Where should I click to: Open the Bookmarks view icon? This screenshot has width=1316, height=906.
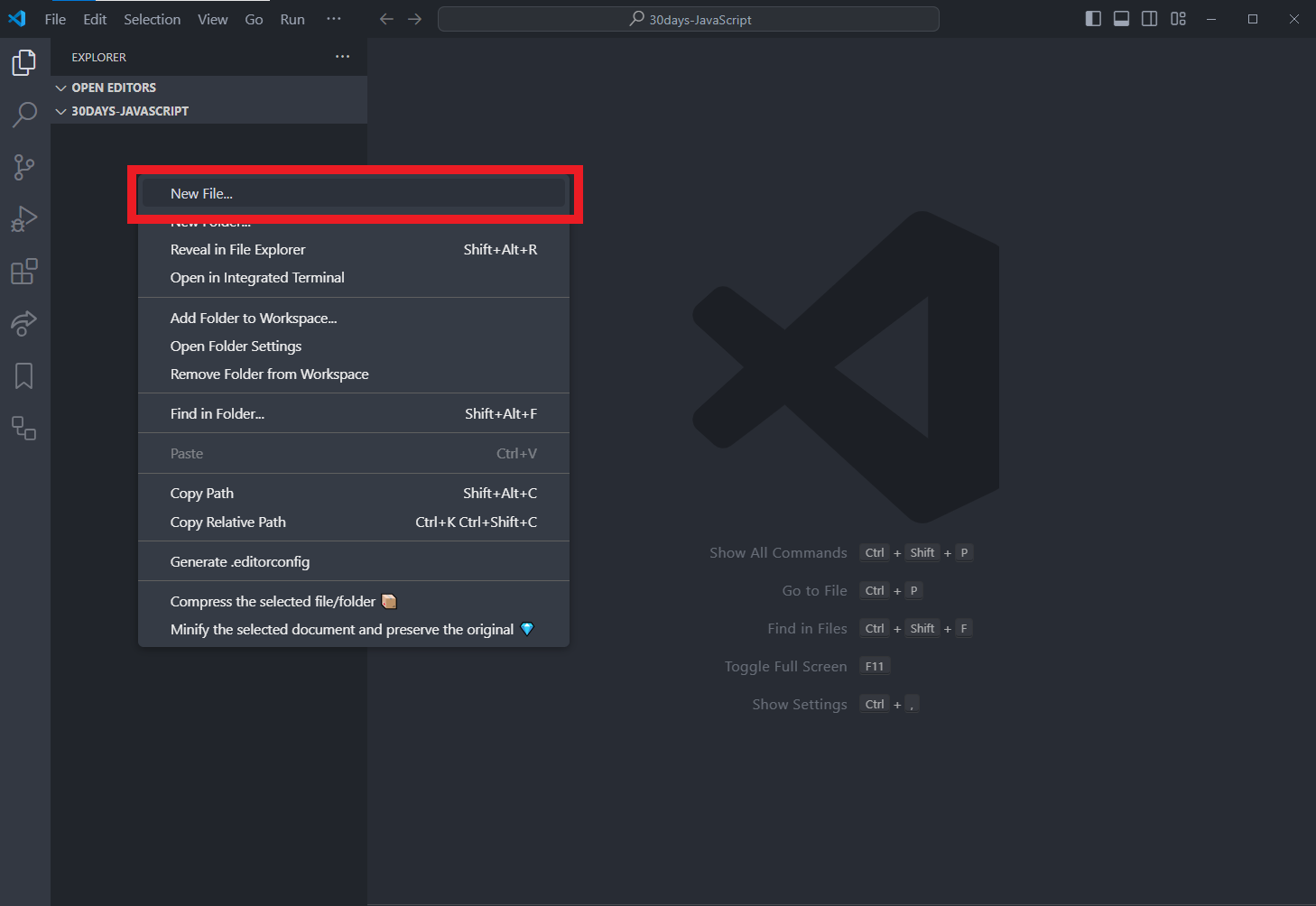coord(24,375)
